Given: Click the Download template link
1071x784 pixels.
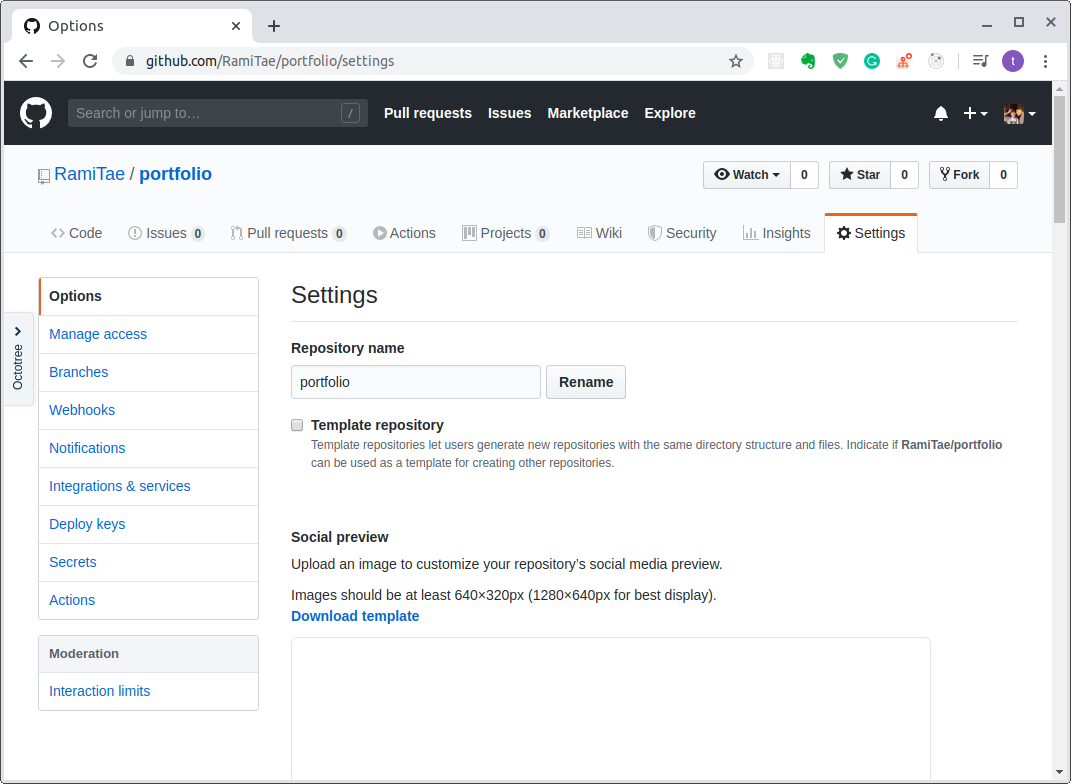Looking at the screenshot, I should coord(355,616).
